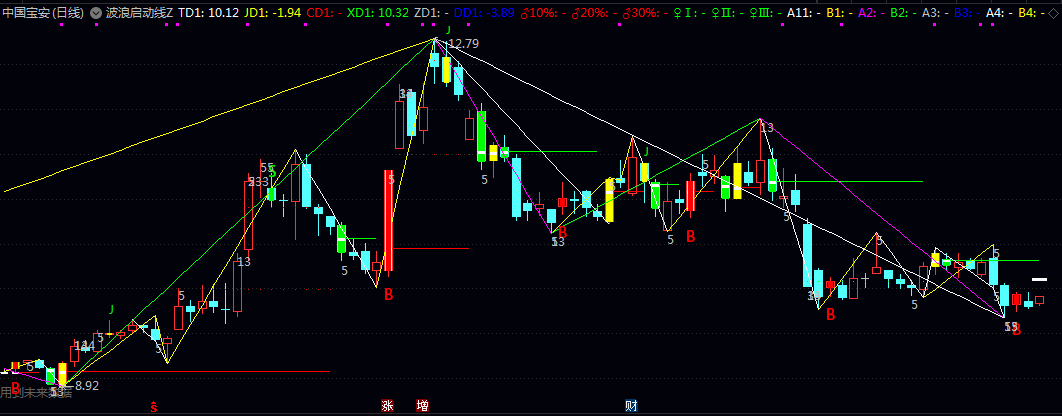Click the A11 indicator label
The width and height of the screenshot is (1062, 416).
tap(803, 12)
